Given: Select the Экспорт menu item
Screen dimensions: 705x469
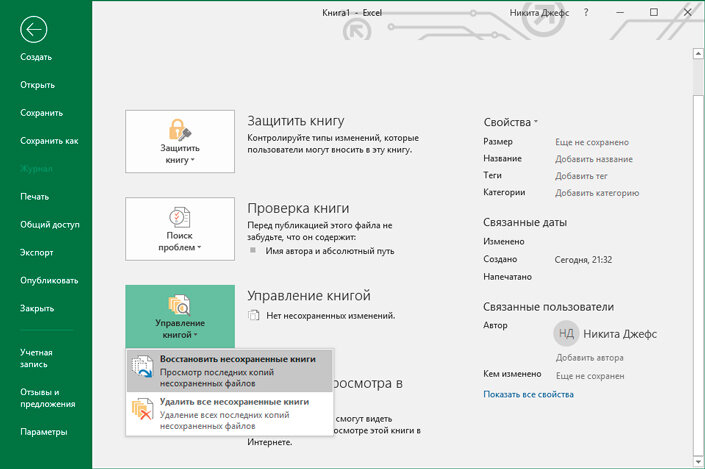Looking at the screenshot, I should click(x=36, y=252).
